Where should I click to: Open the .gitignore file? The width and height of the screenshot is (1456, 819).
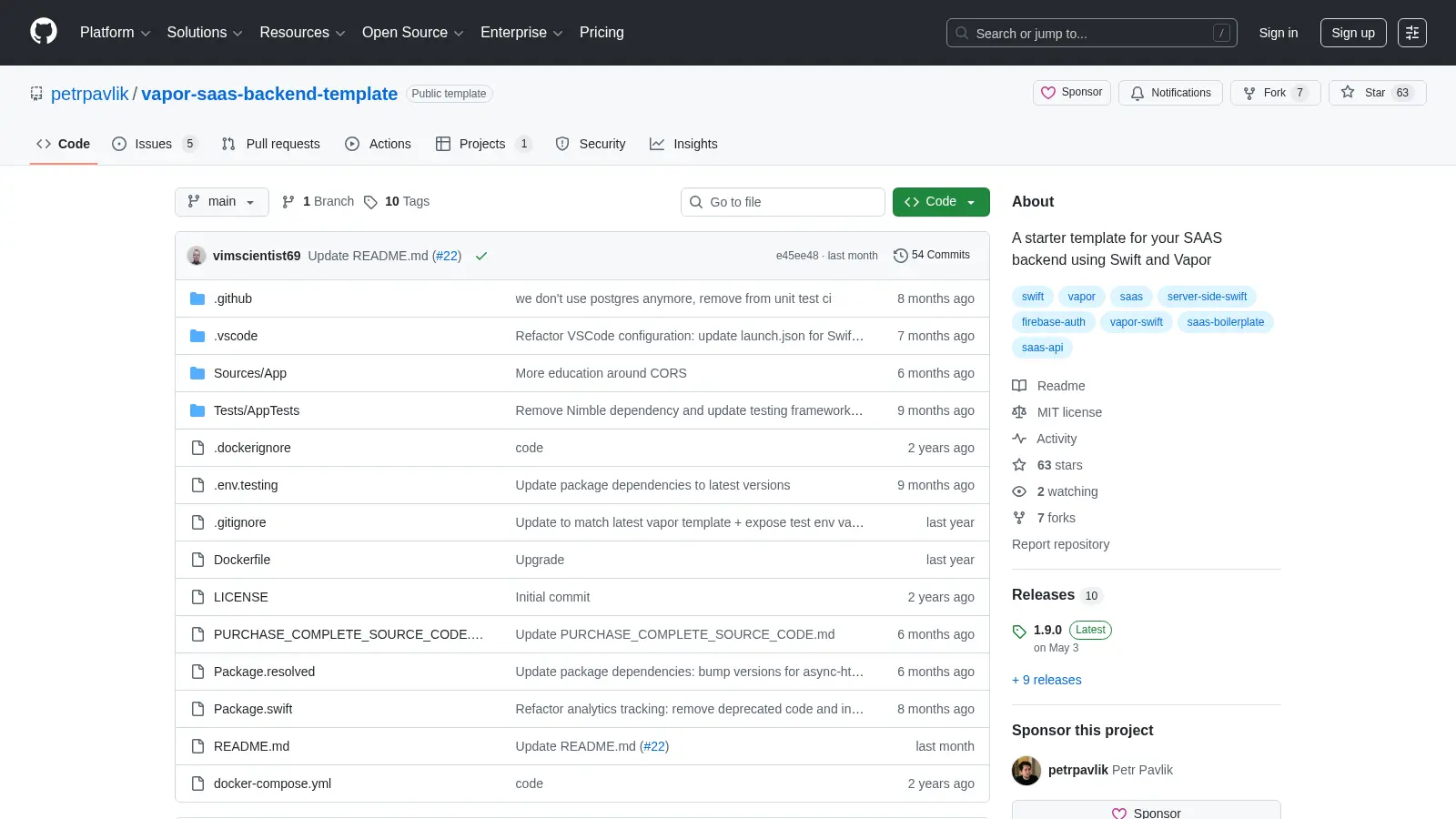click(240, 522)
